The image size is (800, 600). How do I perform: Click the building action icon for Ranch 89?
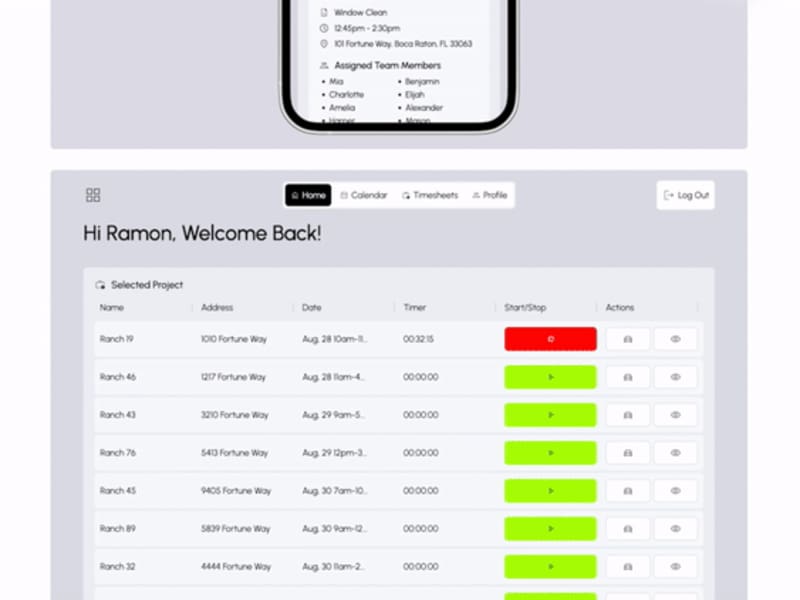[x=628, y=529]
